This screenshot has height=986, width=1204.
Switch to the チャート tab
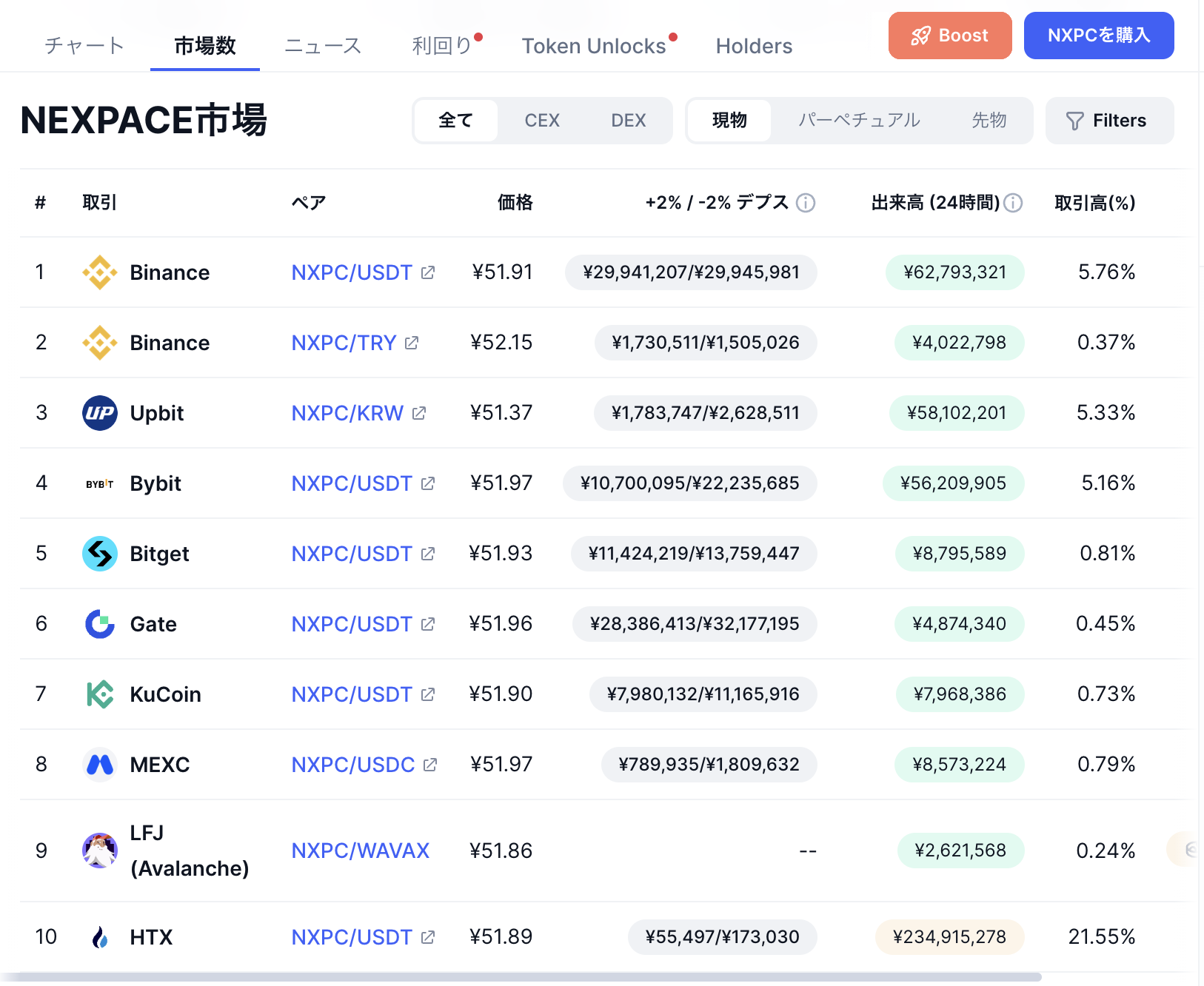coord(84,46)
